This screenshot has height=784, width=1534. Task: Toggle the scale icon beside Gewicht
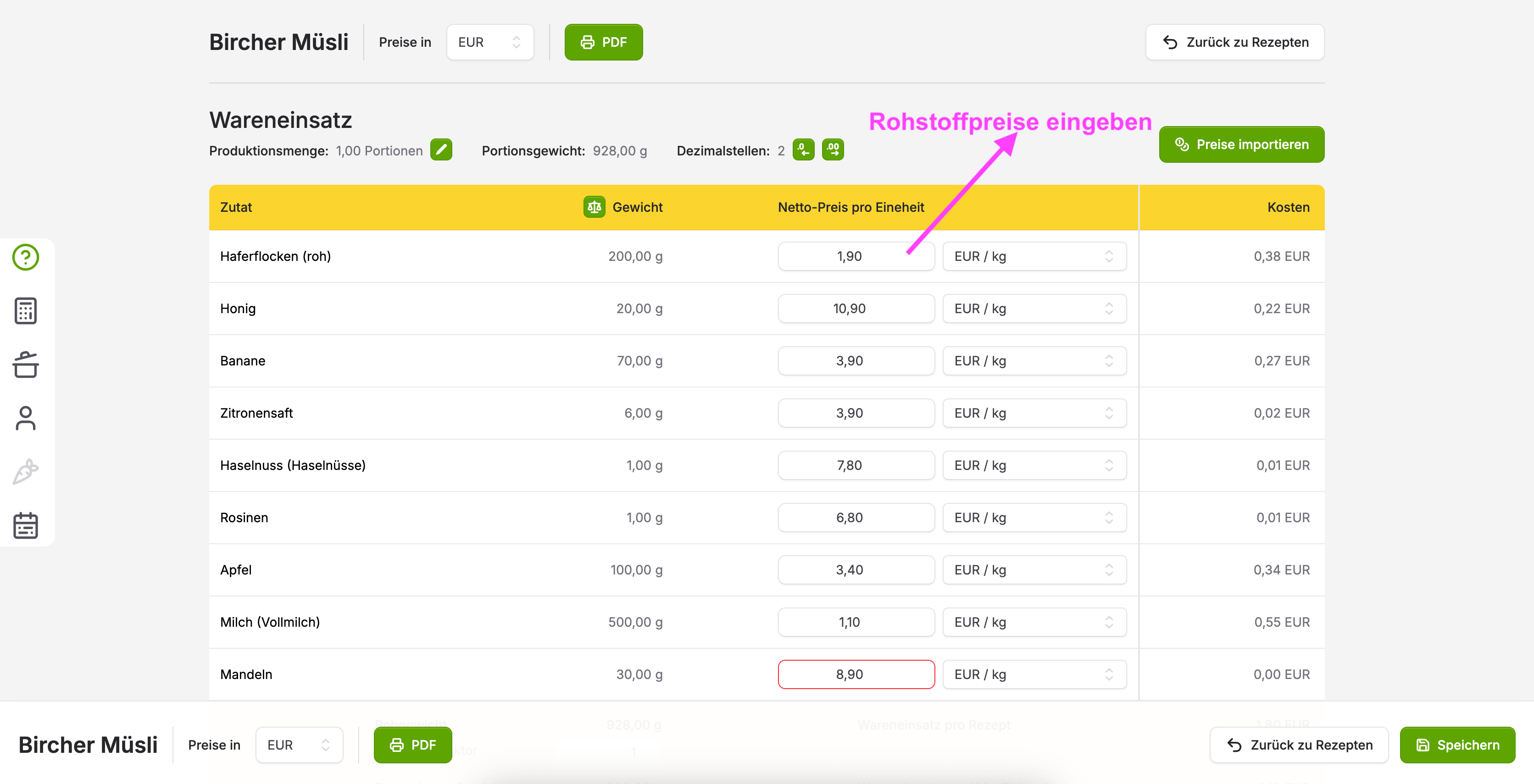594,207
